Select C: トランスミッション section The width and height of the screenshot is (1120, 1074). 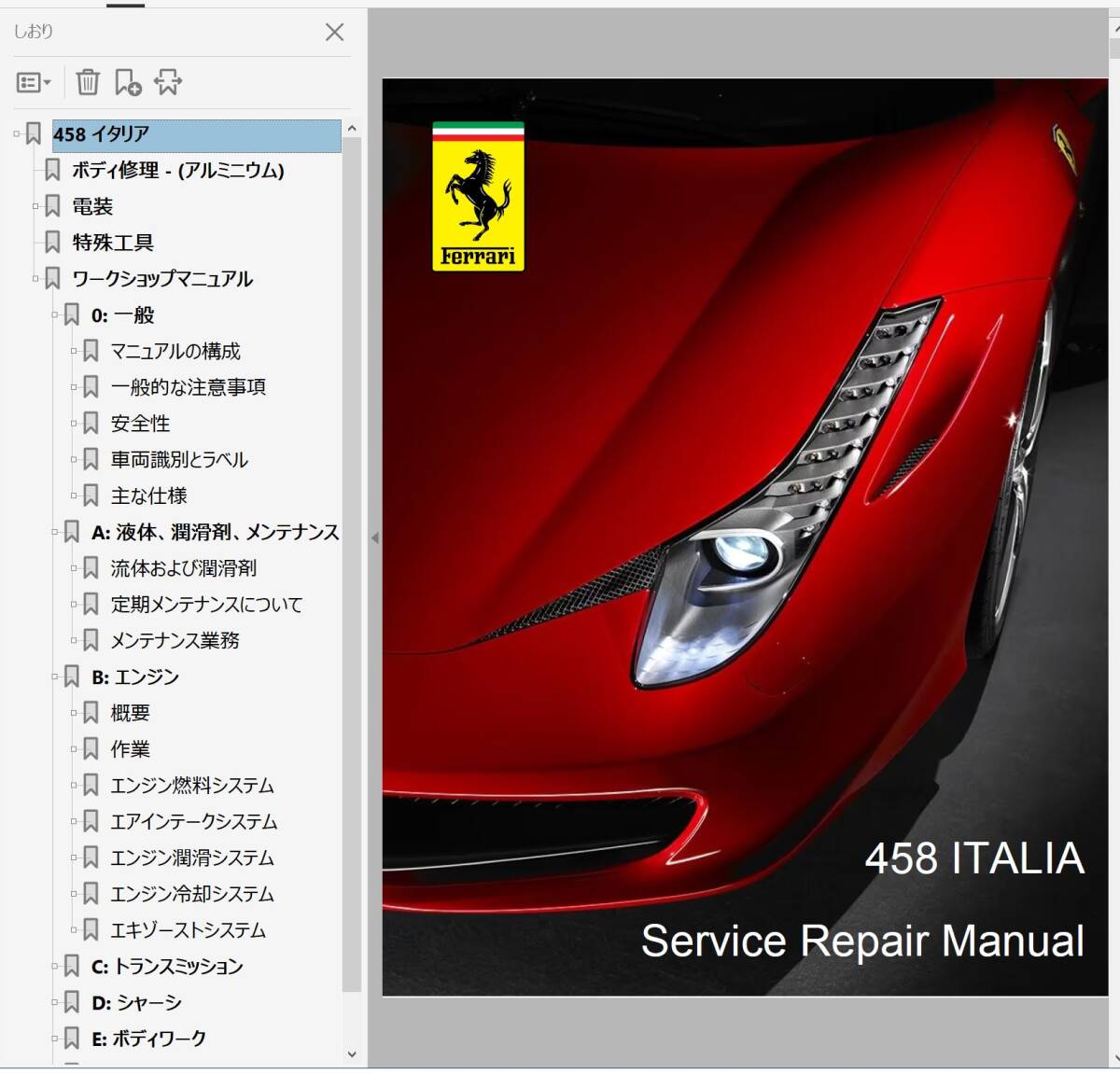[167, 967]
